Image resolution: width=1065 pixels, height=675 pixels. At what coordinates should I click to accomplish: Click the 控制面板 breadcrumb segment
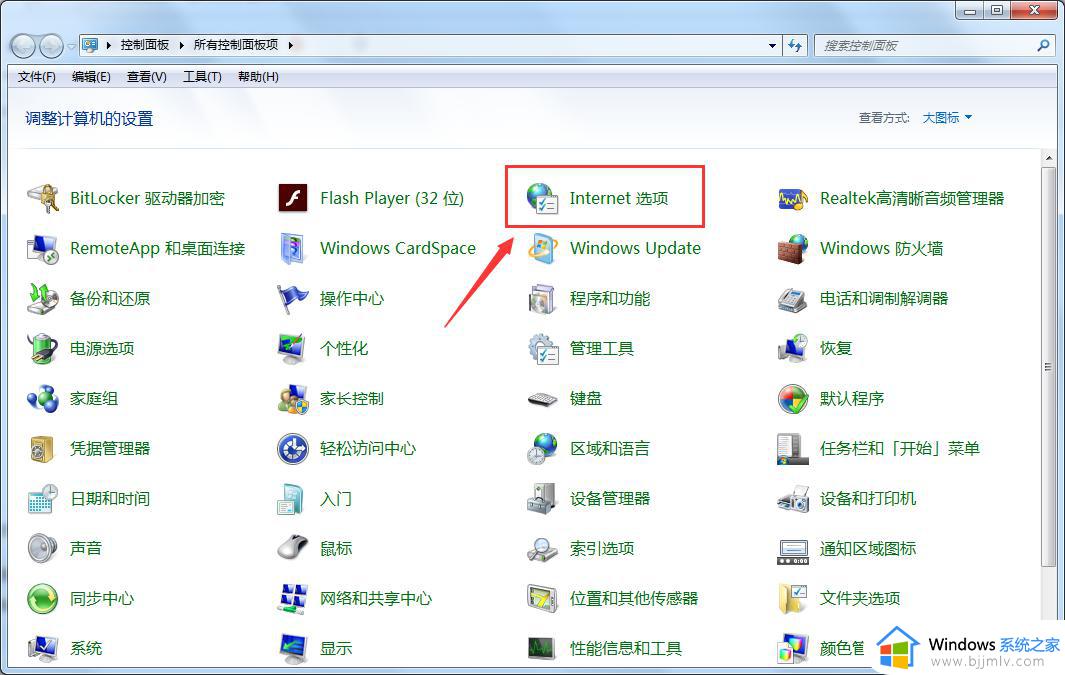pos(145,45)
